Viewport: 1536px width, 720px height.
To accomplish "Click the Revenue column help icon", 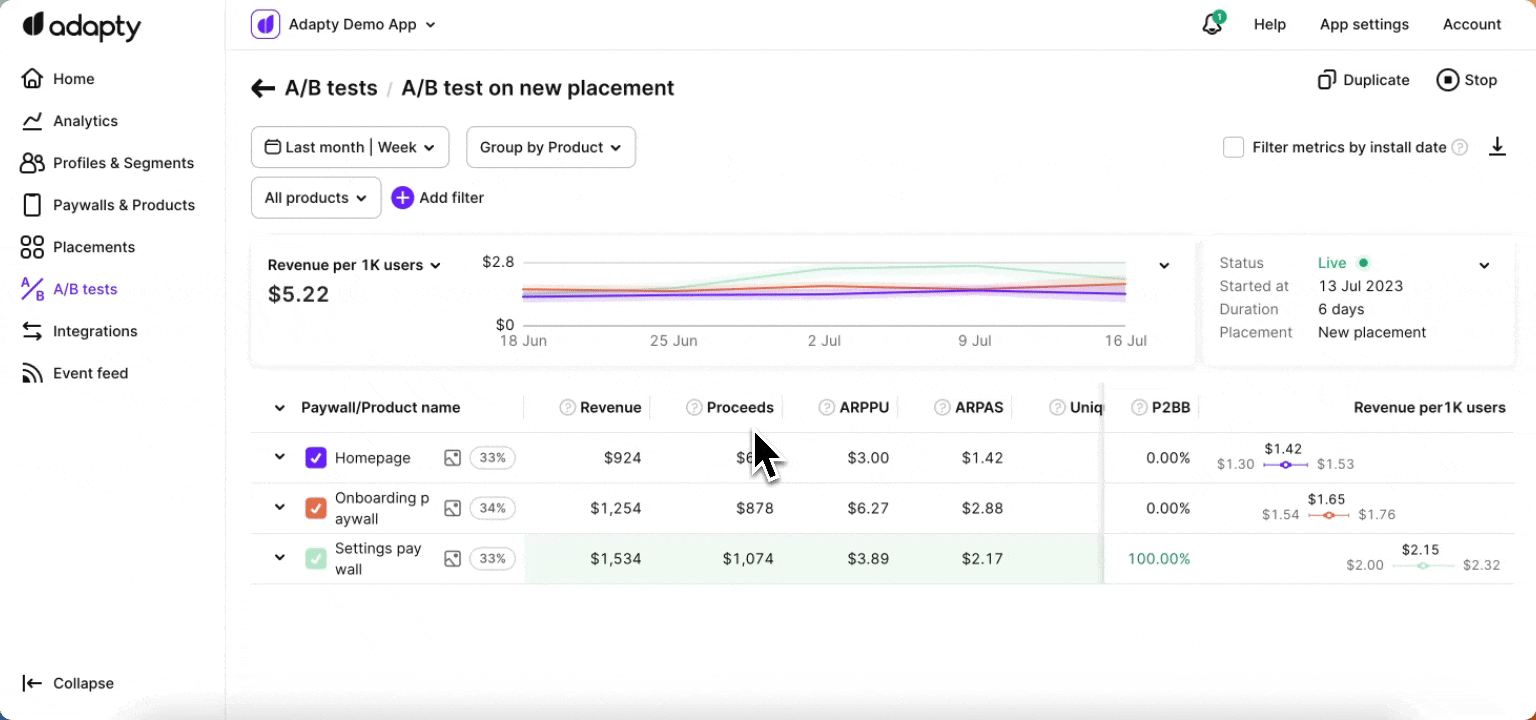I will (x=567, y=407).
